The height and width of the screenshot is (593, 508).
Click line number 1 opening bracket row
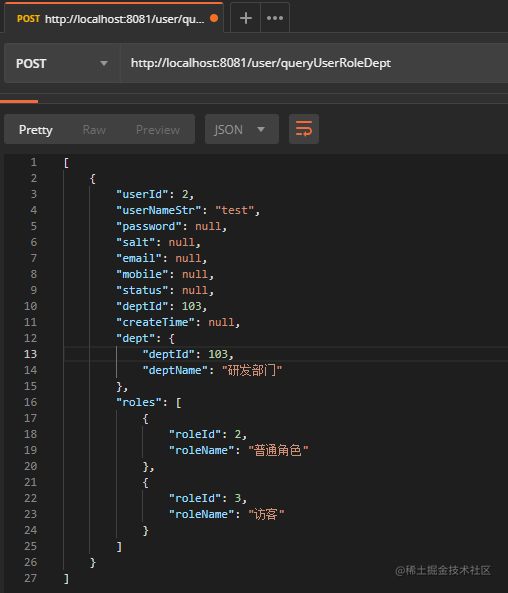tap(34, 163)
